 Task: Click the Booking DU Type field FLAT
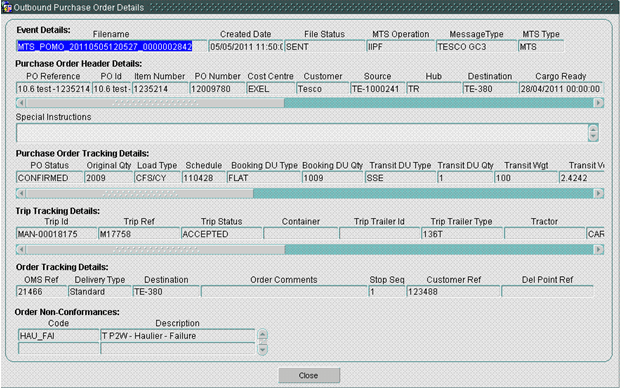(264, 178)
